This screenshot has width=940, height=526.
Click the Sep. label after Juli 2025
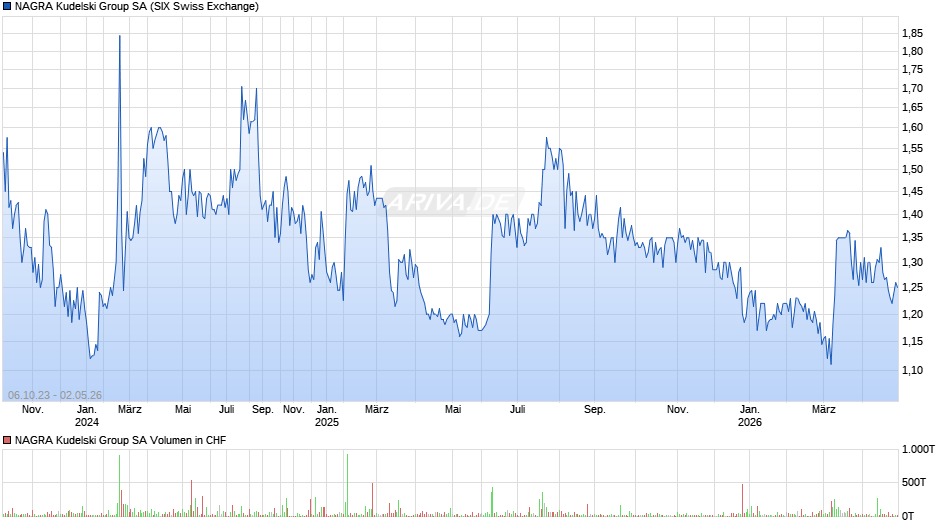(x=595, y=410)
